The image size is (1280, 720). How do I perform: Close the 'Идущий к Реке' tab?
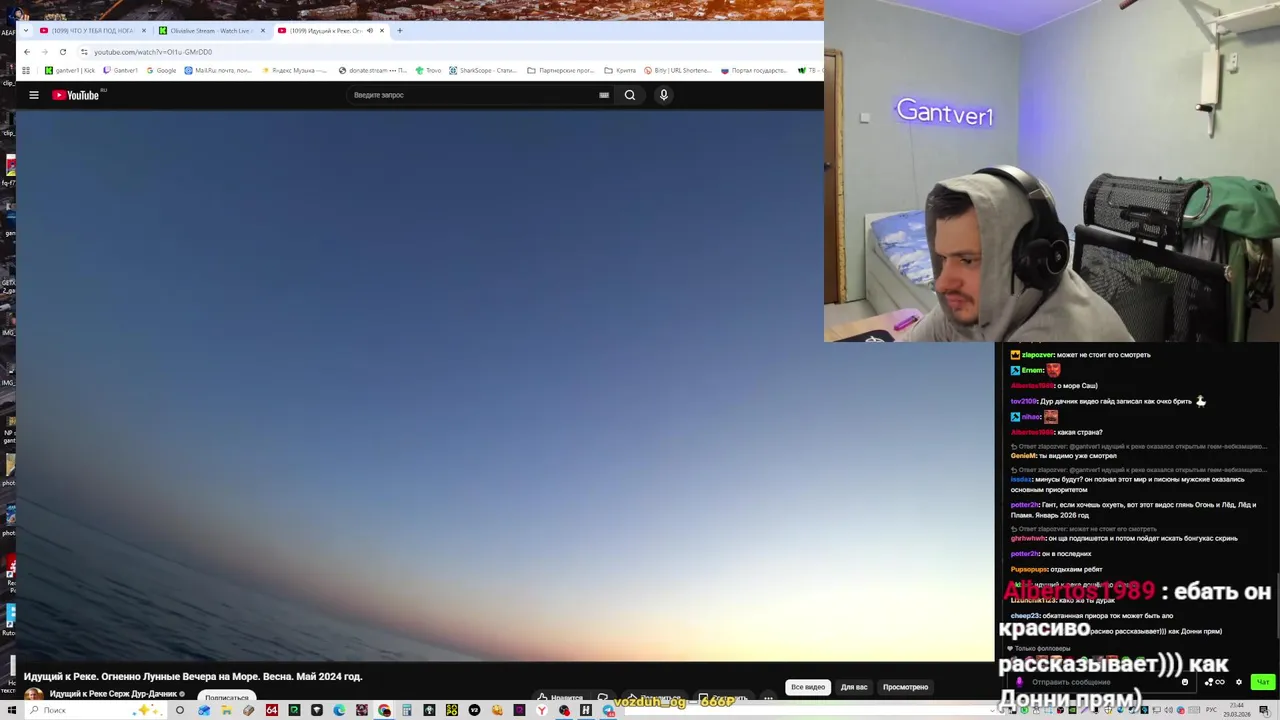(382, 31)
